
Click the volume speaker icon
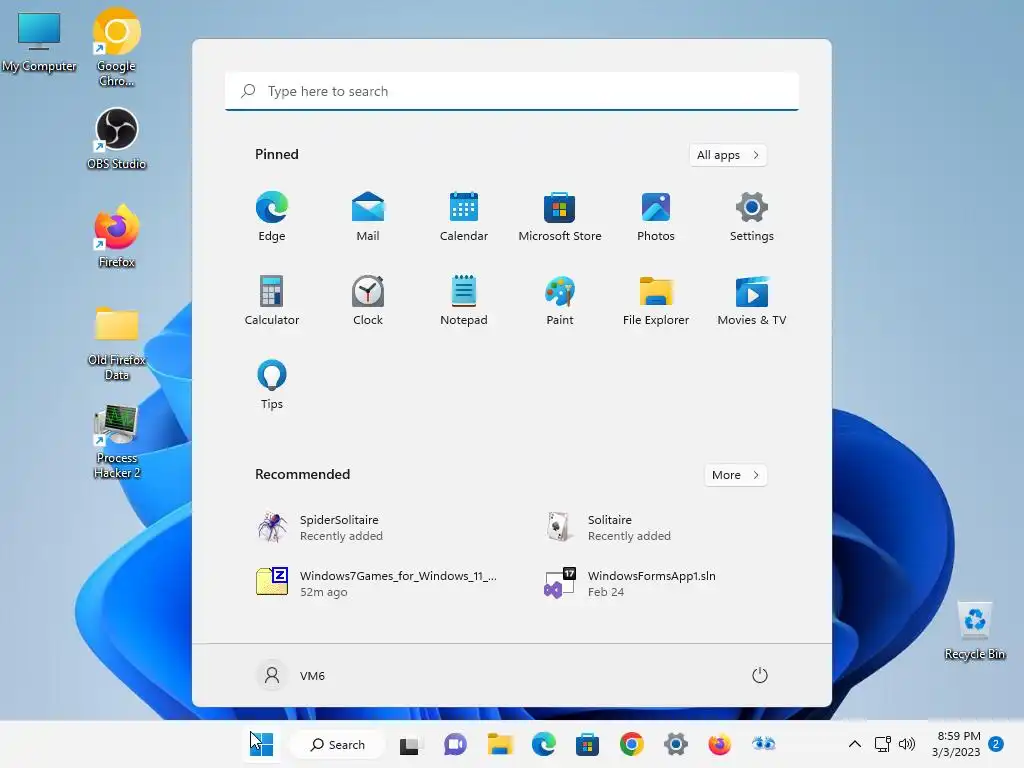point(906,744)
